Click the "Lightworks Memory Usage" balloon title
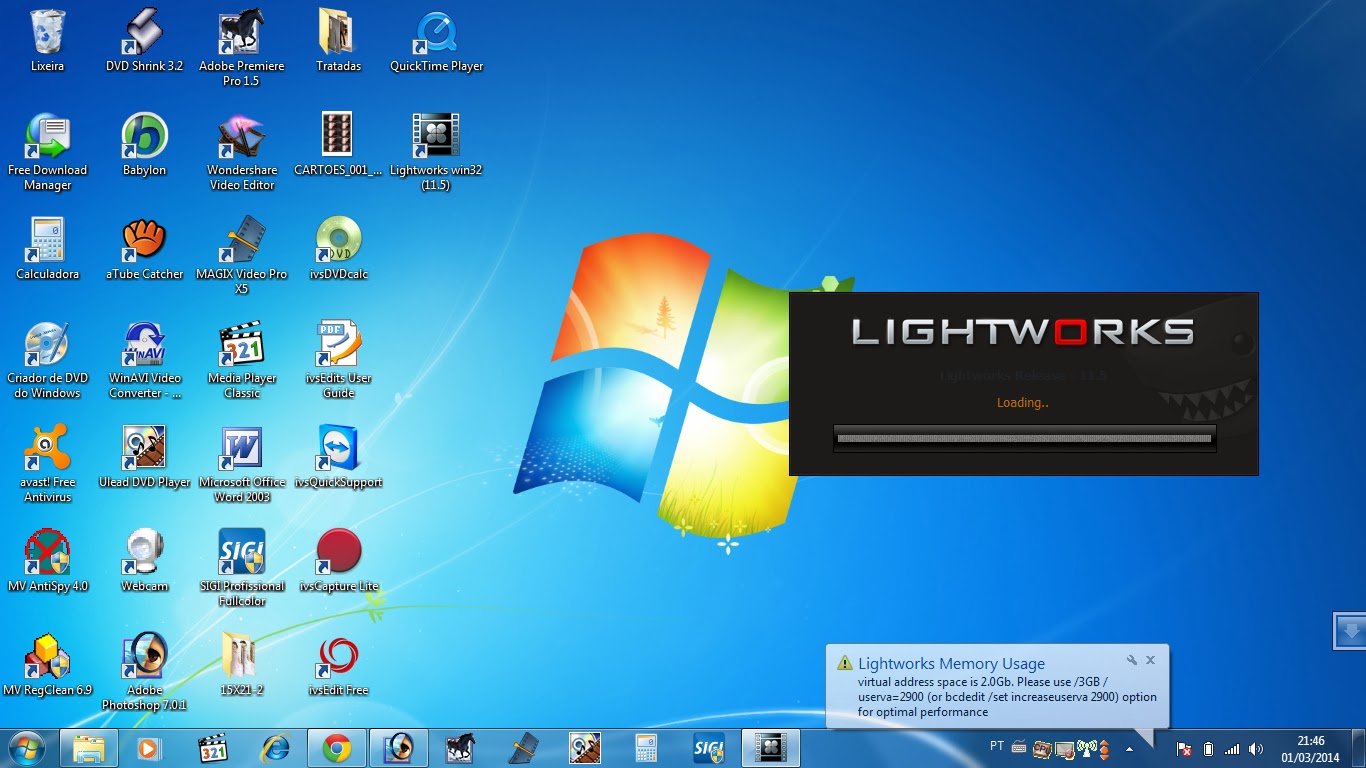The width and height of the screenshot is (1366, 768). 951,663
